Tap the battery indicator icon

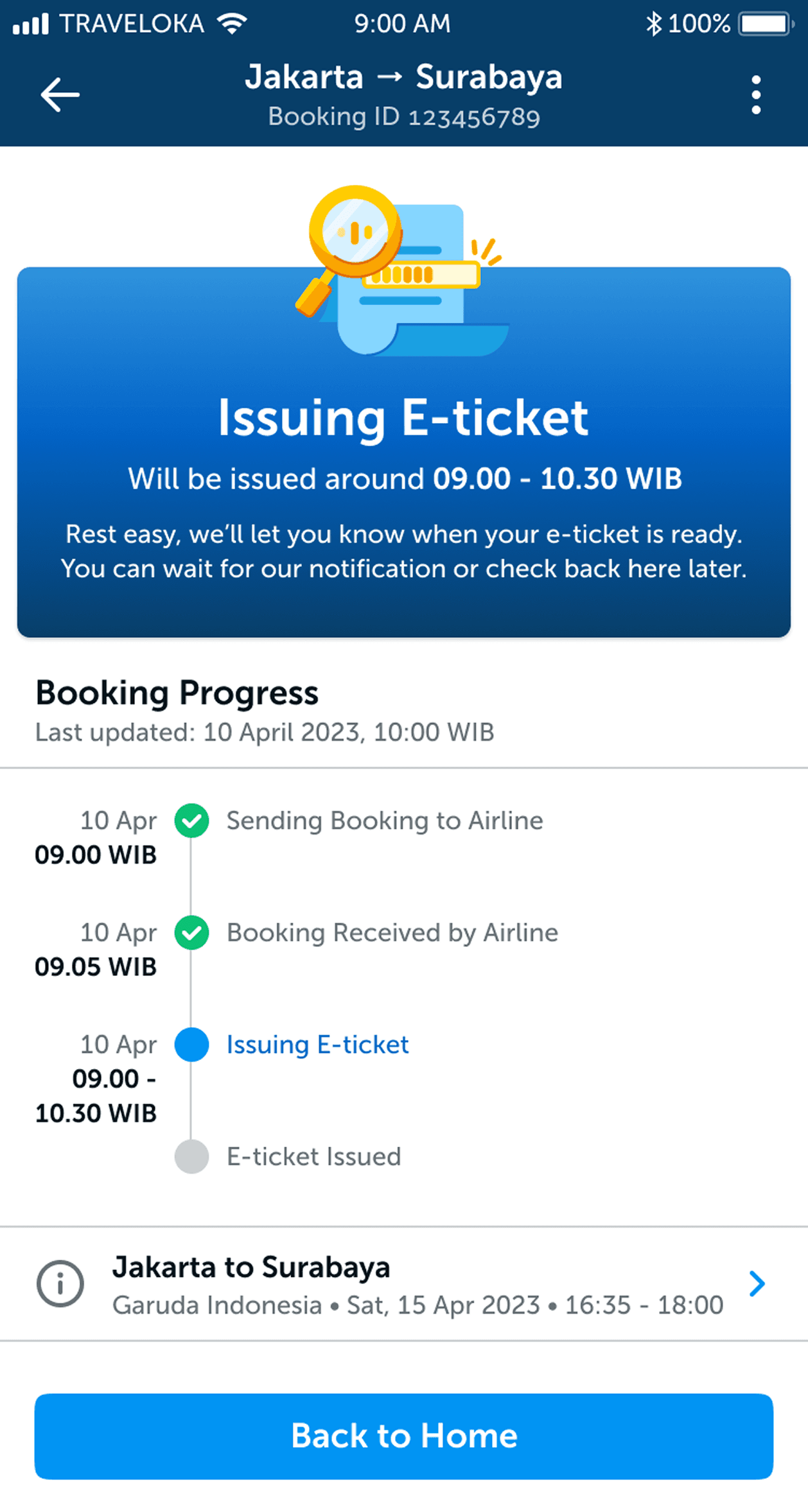[764, 24]
